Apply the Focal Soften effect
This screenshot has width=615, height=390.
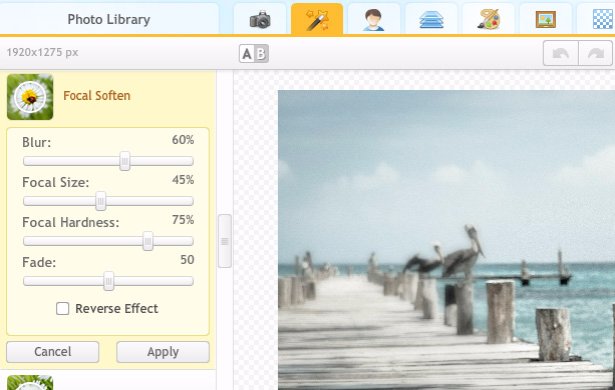click(163, 352)
